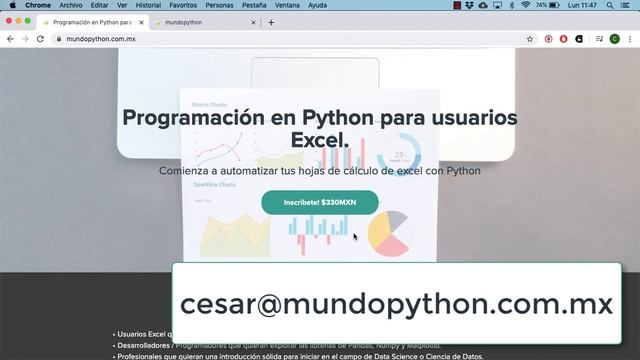
Task: Open the Ayuda menu
Action: pyautogui.click(x=318, y=5)
